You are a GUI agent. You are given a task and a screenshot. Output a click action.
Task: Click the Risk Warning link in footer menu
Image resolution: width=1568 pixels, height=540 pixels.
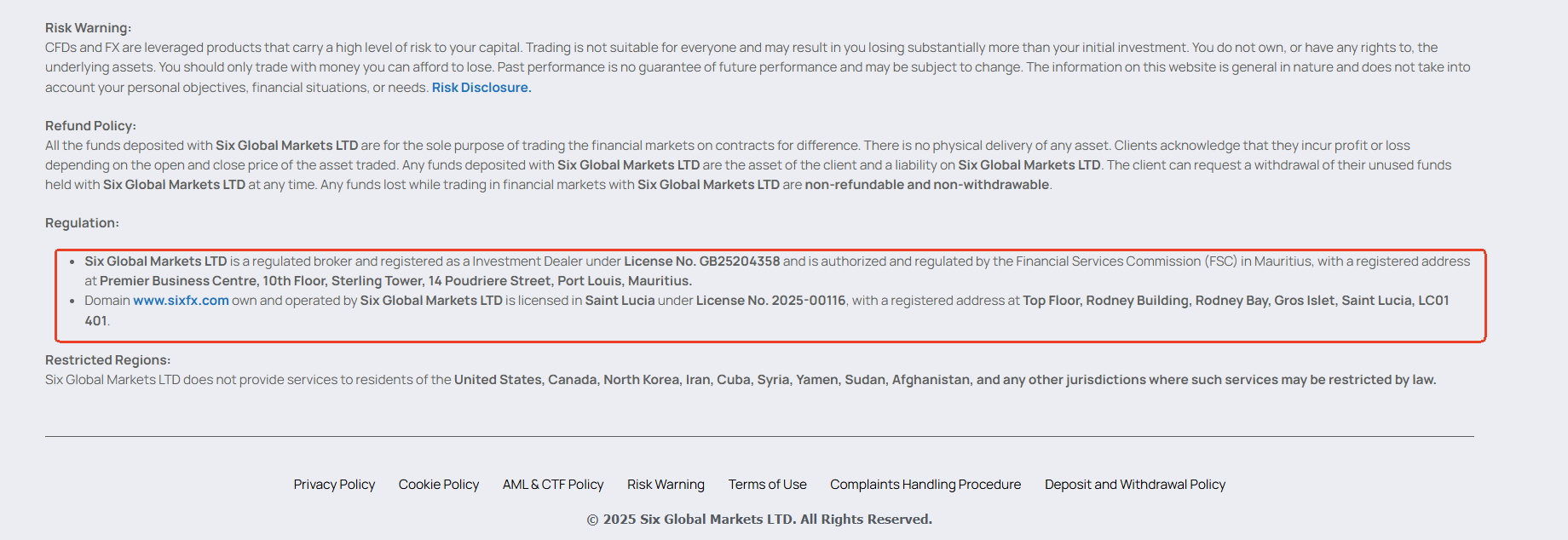pos(666,485)
